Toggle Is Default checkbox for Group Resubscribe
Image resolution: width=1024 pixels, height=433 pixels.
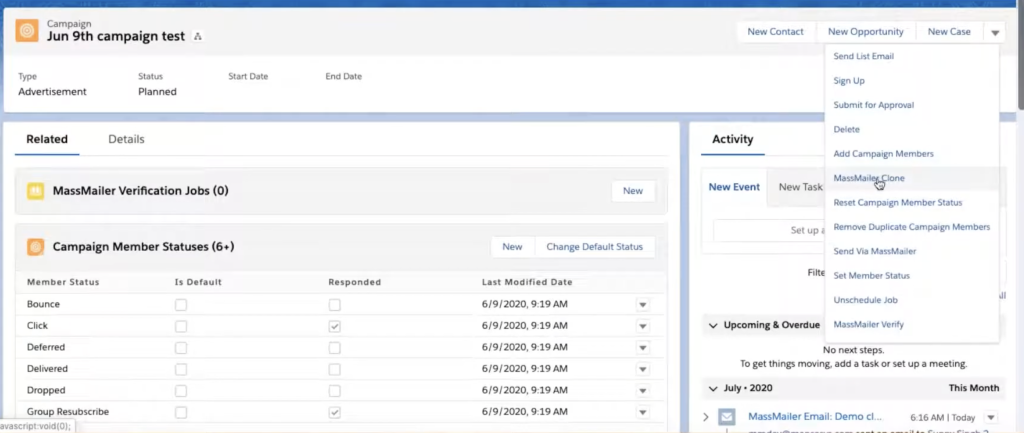tap(181, 412)
